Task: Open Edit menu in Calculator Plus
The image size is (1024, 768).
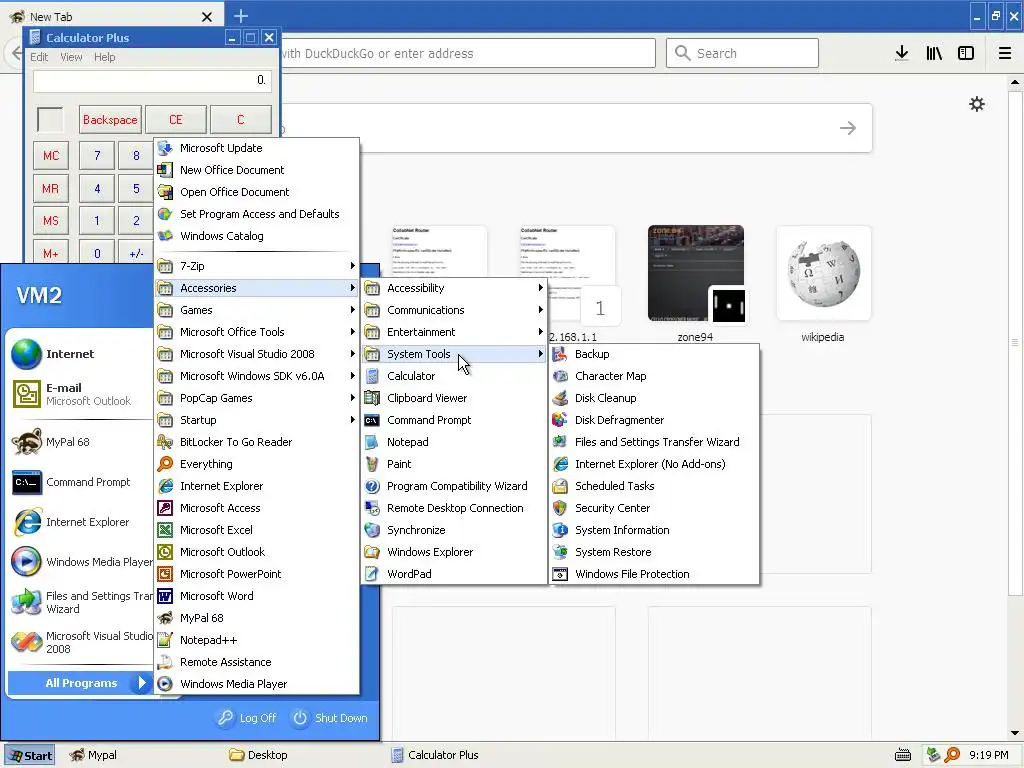Action: [39, 57]
